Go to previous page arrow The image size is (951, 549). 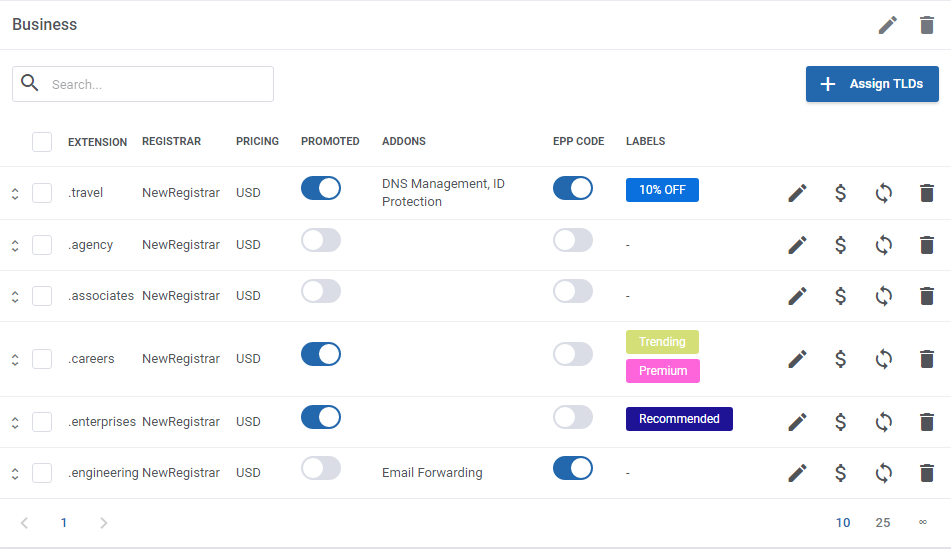[24, 523]
